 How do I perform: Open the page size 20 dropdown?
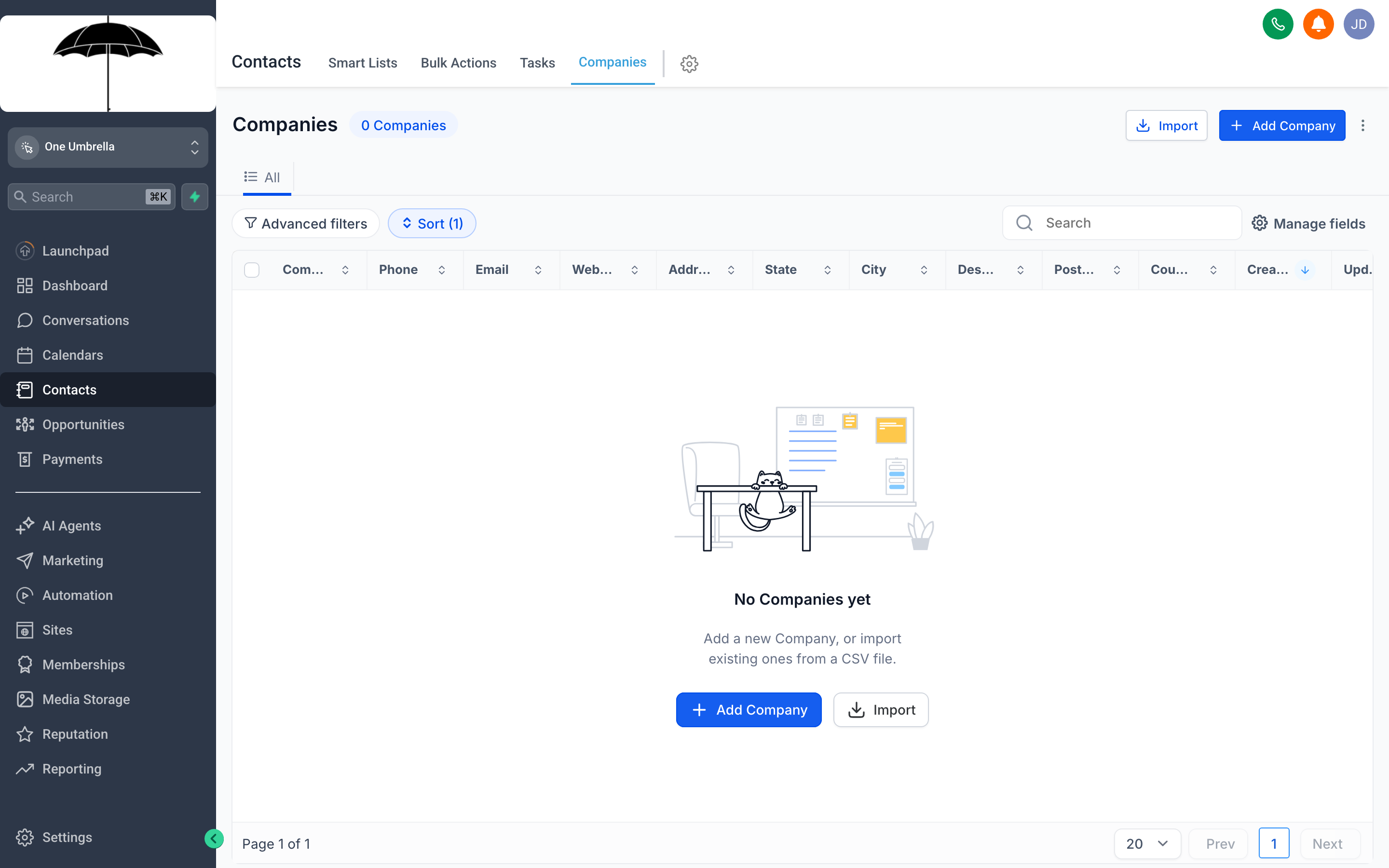pos(1147,843)
